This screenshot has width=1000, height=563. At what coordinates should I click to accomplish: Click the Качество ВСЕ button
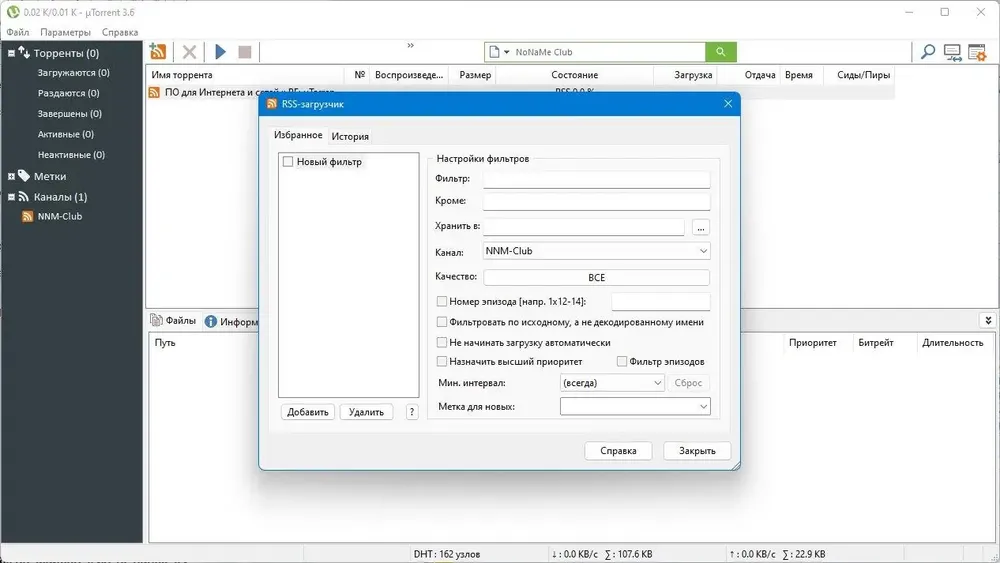click(596, 277)
